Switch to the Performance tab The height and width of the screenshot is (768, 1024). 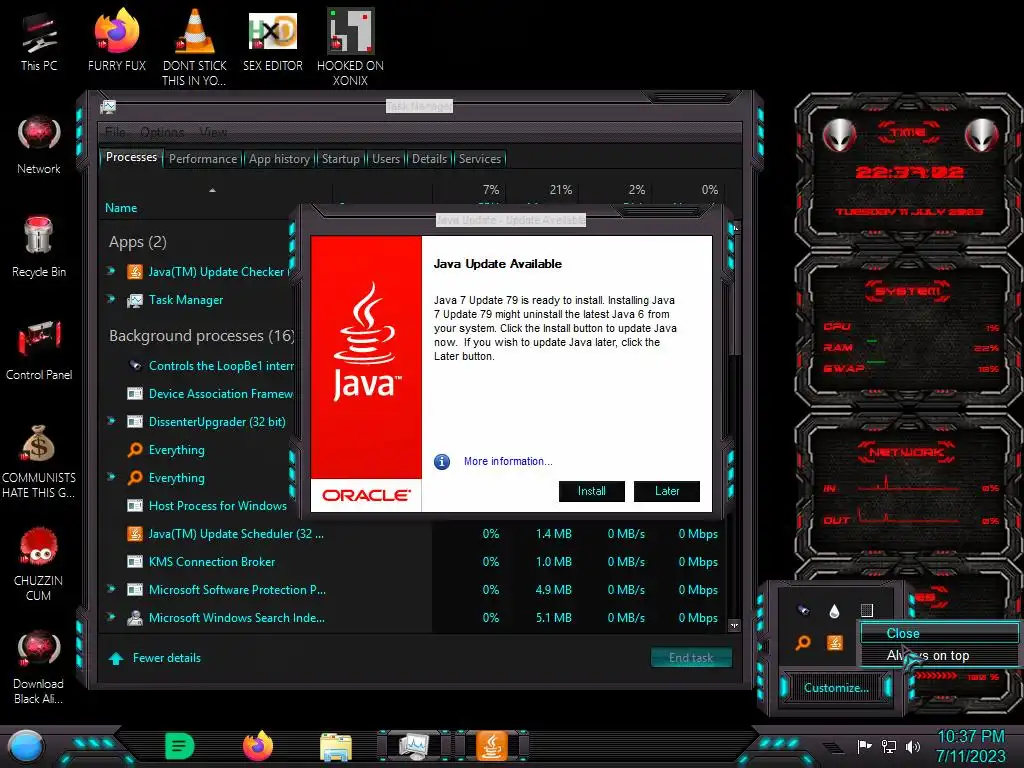coord(203,159)
